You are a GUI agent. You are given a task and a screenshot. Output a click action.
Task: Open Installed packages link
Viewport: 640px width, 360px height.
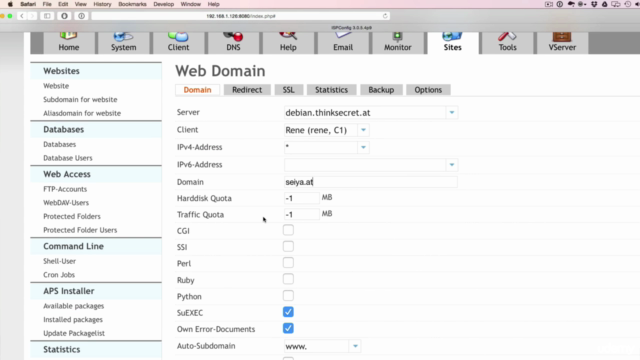73,320
